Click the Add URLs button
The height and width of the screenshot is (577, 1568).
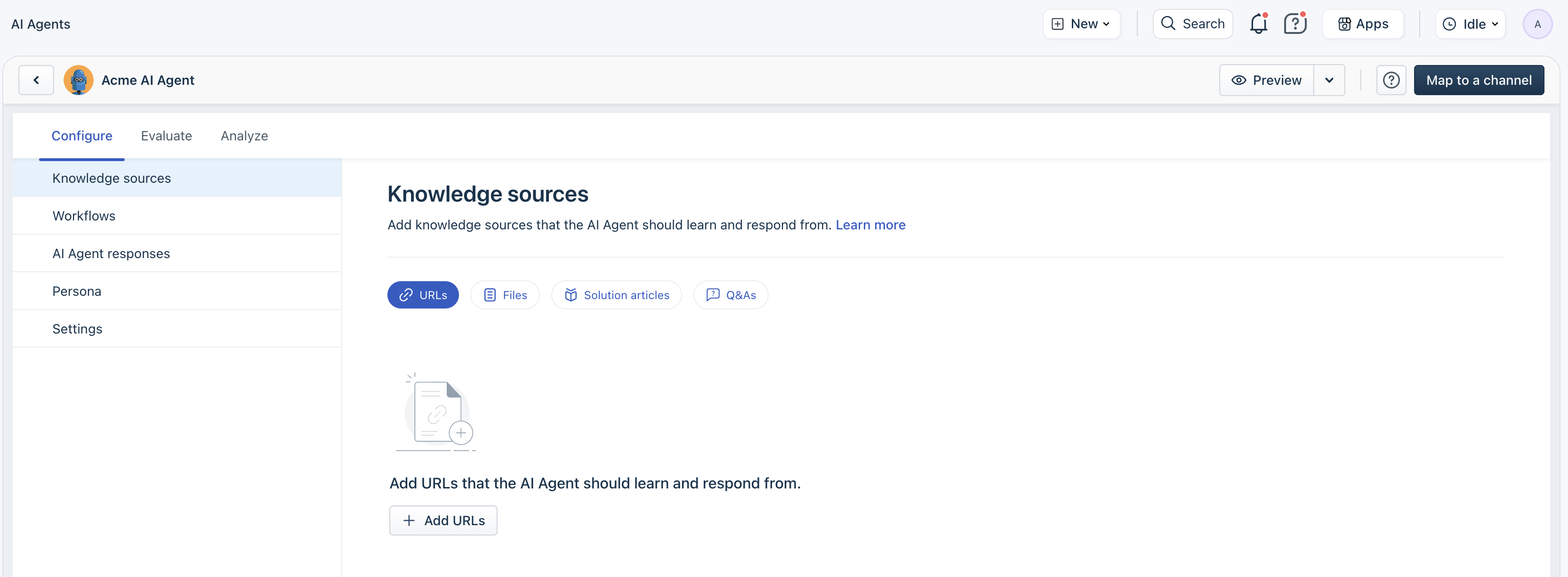(443, 520)
